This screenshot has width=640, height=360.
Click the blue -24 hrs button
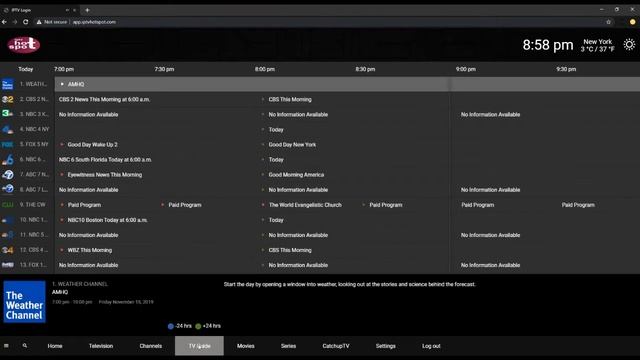pos(180,326)
